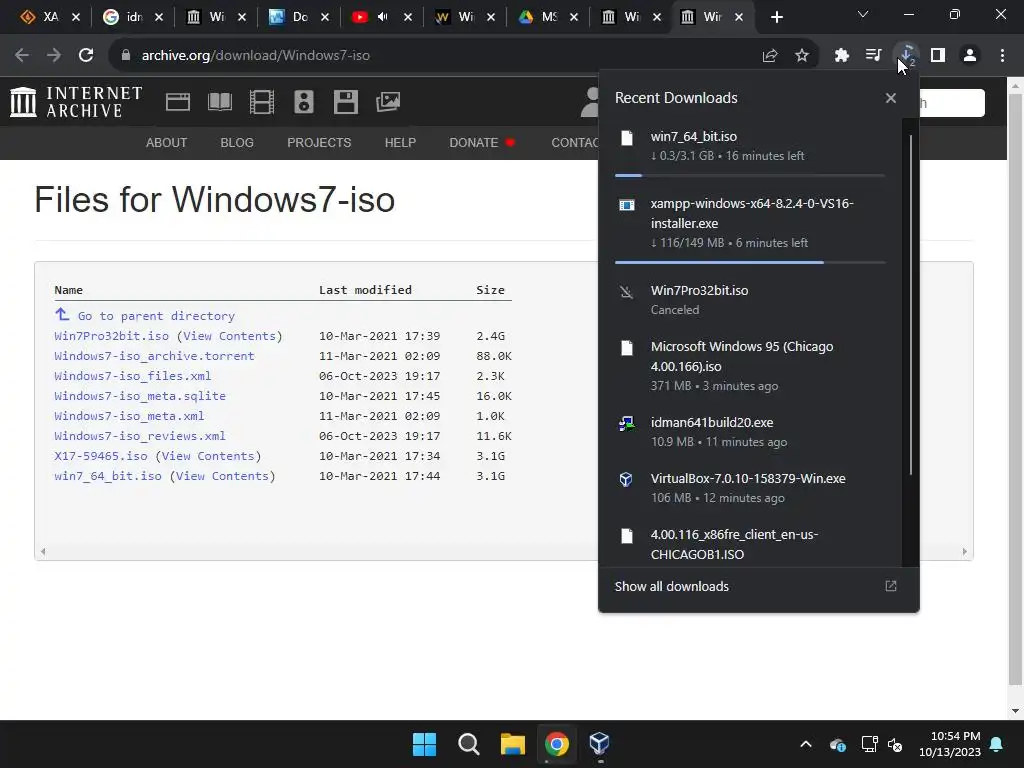Reload the current page

click(86, 56)
